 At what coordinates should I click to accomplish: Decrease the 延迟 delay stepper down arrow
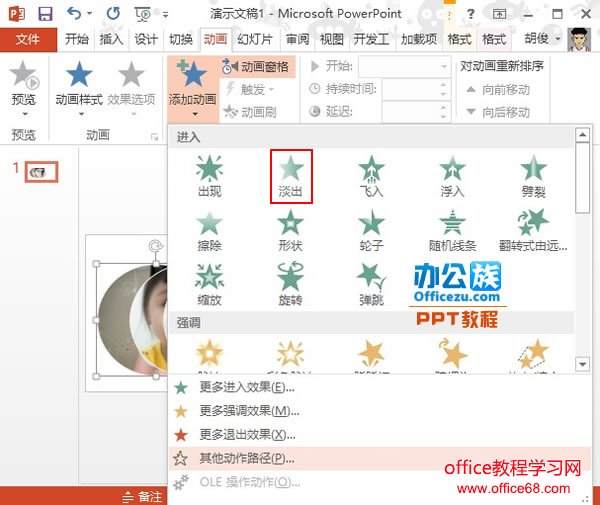pyautogui.click(x=443, y=116)
